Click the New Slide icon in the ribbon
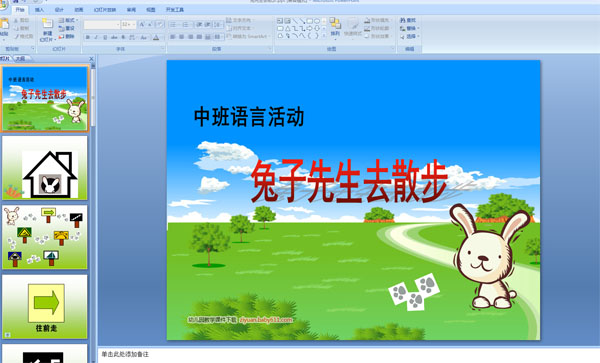The width and height of the screenshot is (600, 363). pyautogui.click(x=47, y=24)
